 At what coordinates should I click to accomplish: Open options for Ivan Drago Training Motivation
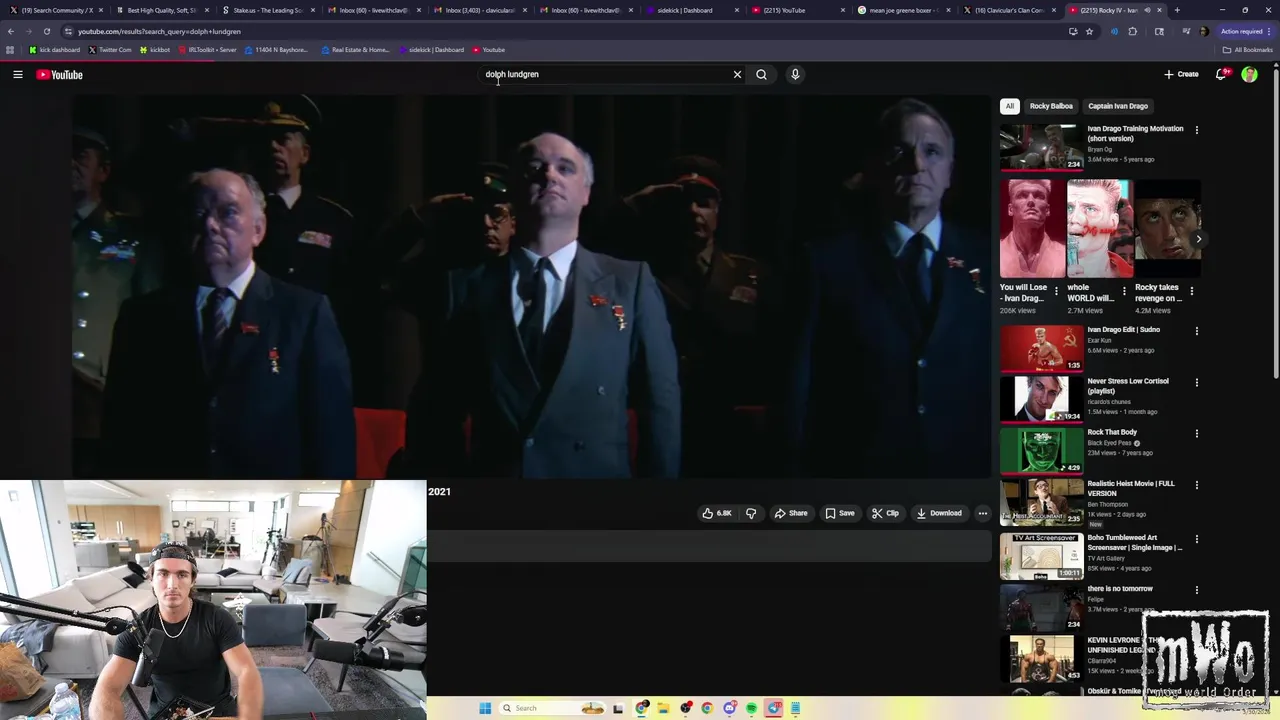pos(1196,130)
